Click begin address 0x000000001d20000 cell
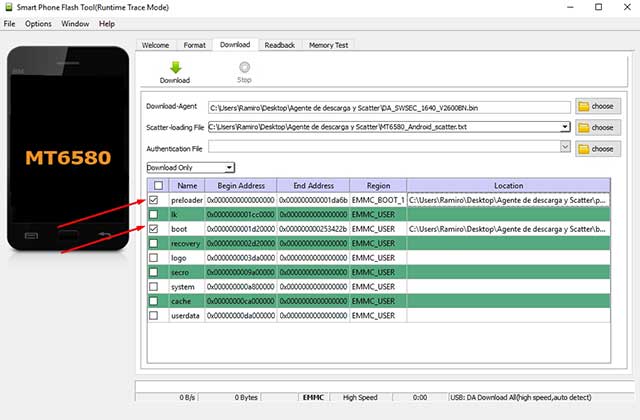This screenshot has width=640, height=420. (x=241, y=229)
